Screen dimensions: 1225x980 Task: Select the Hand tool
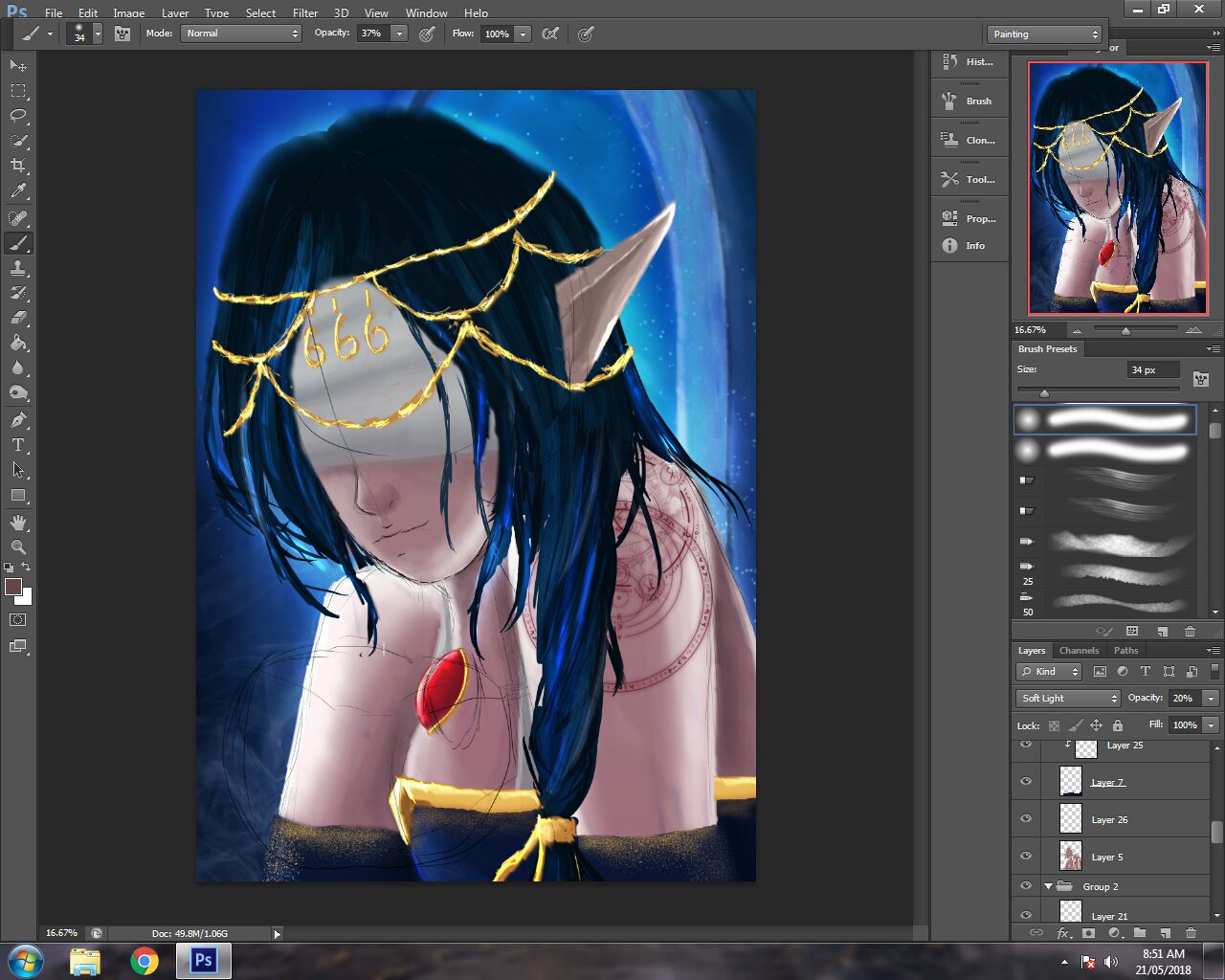pyautogui.click(x=18, y=523)
